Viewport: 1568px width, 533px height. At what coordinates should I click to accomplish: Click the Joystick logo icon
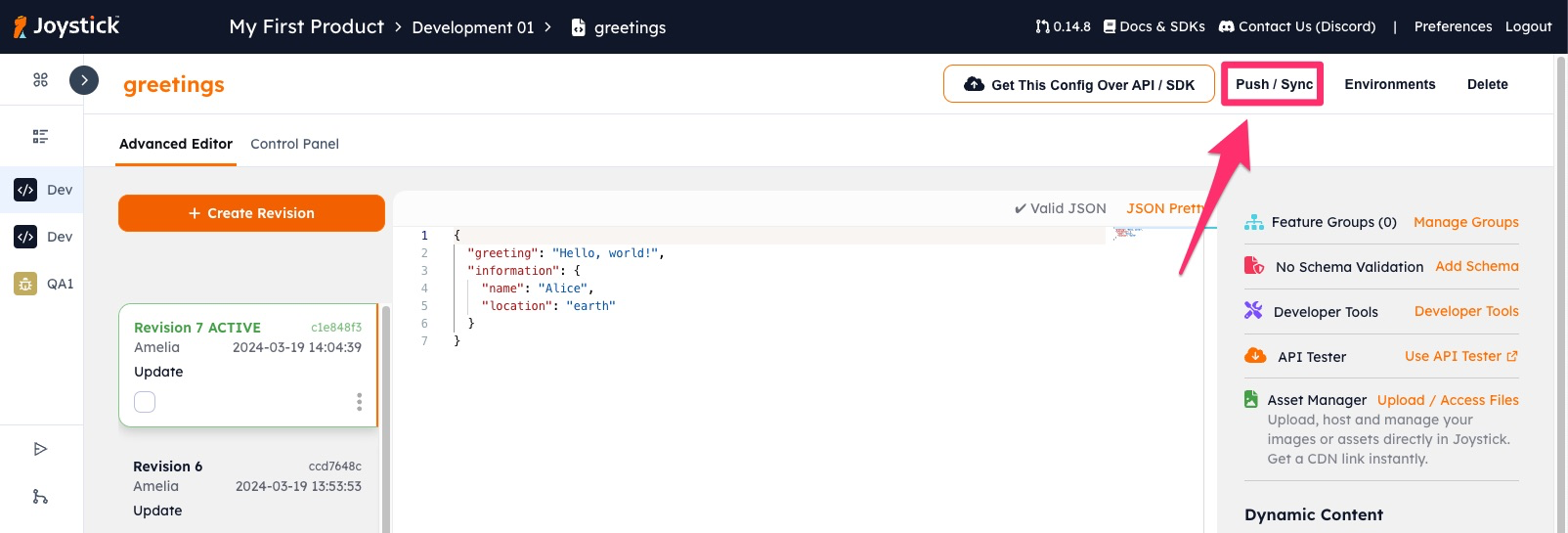(x=21, y=26)
